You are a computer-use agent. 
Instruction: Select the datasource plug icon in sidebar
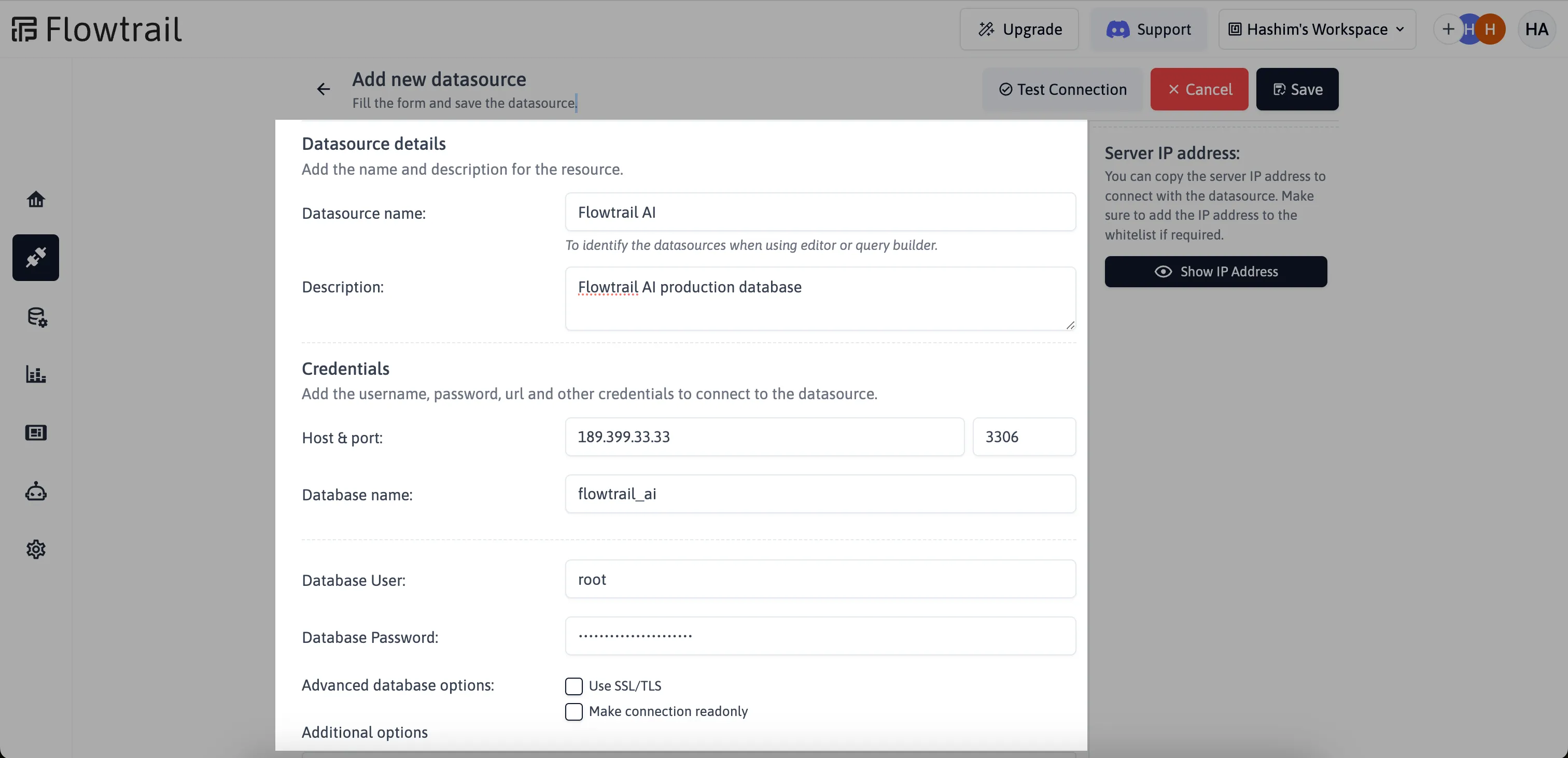click(36, 258)
